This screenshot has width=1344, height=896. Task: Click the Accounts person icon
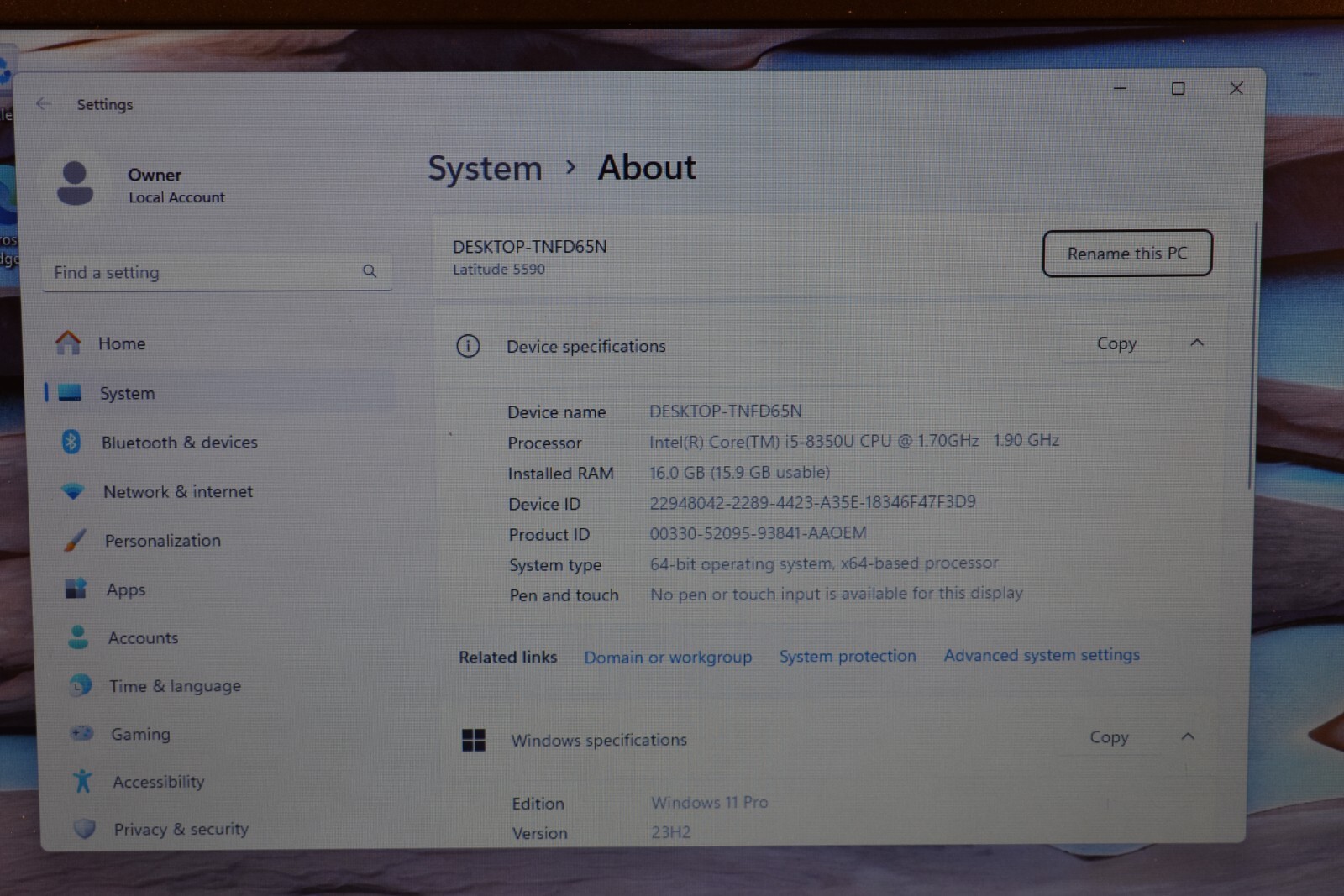78,637
